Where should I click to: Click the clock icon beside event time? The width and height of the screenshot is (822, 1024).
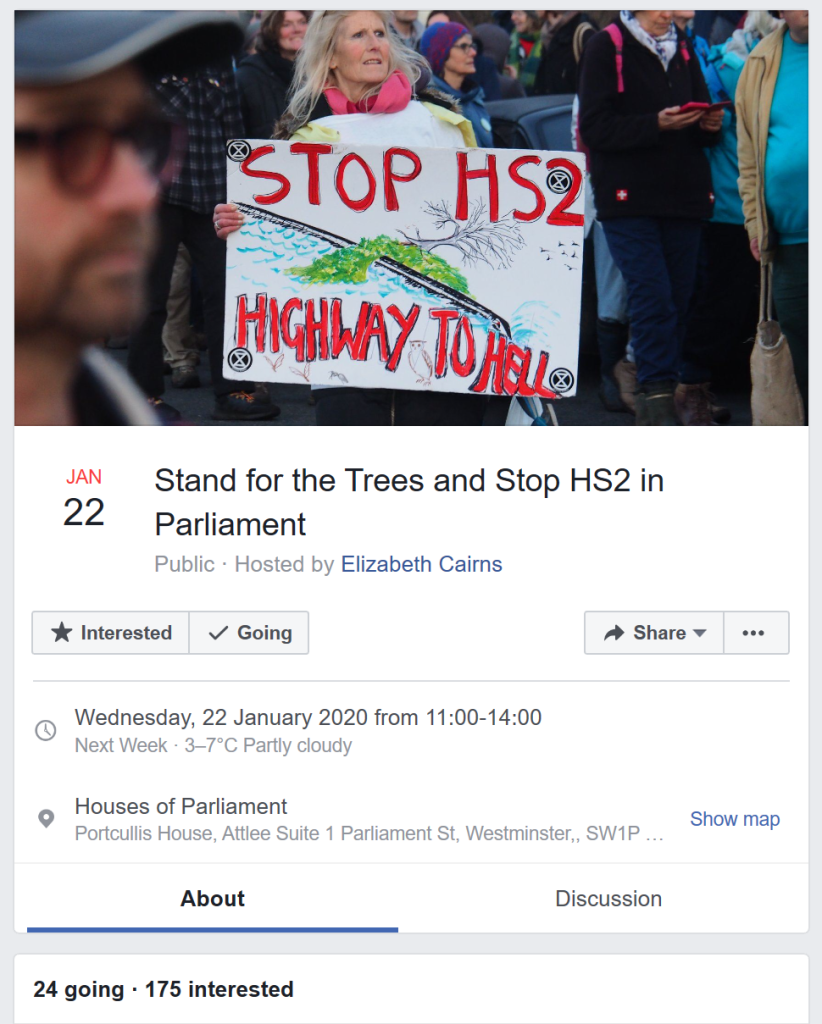click(45, 730)
